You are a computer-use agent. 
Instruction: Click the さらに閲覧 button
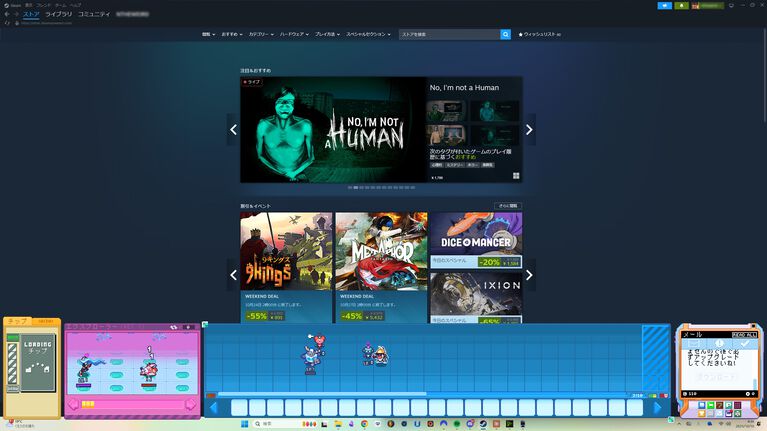coord(508,206)
